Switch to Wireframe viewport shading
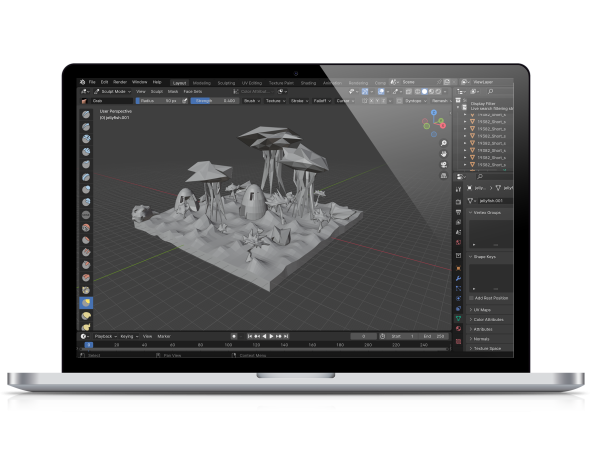The height and width of the screenshot is (450, 590). click(x=418, y=91)
